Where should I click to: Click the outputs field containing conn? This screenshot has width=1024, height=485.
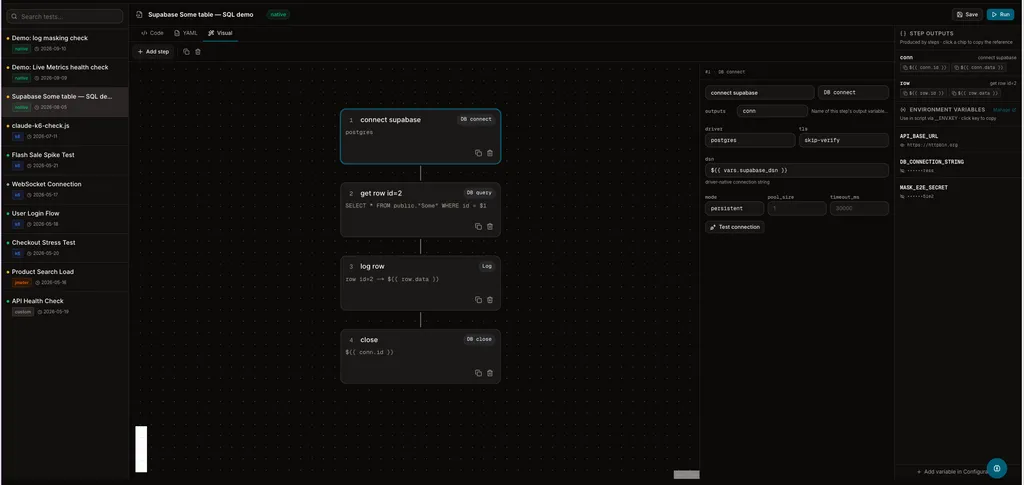tap(772, 111)
